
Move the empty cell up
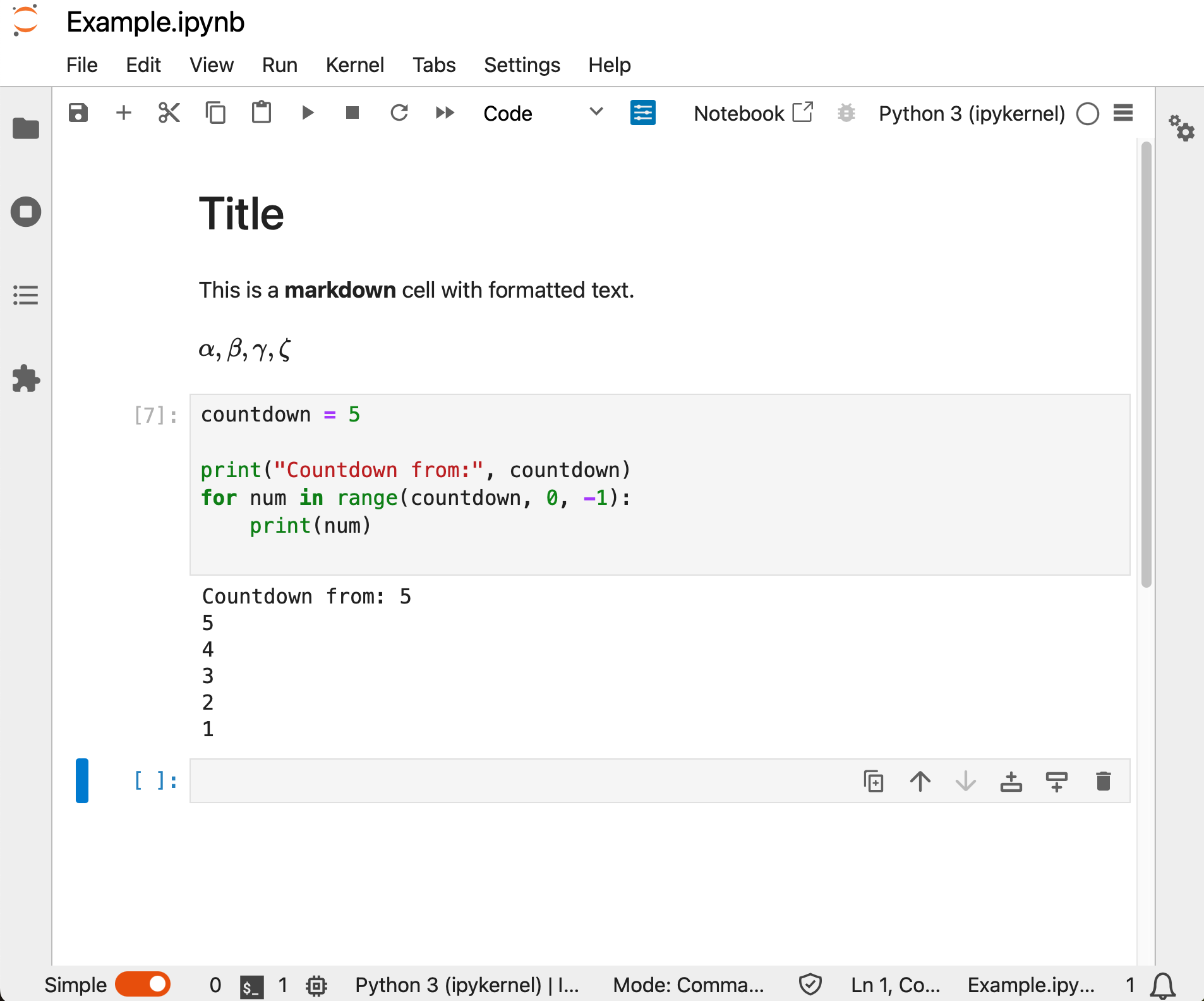(920, 782)
